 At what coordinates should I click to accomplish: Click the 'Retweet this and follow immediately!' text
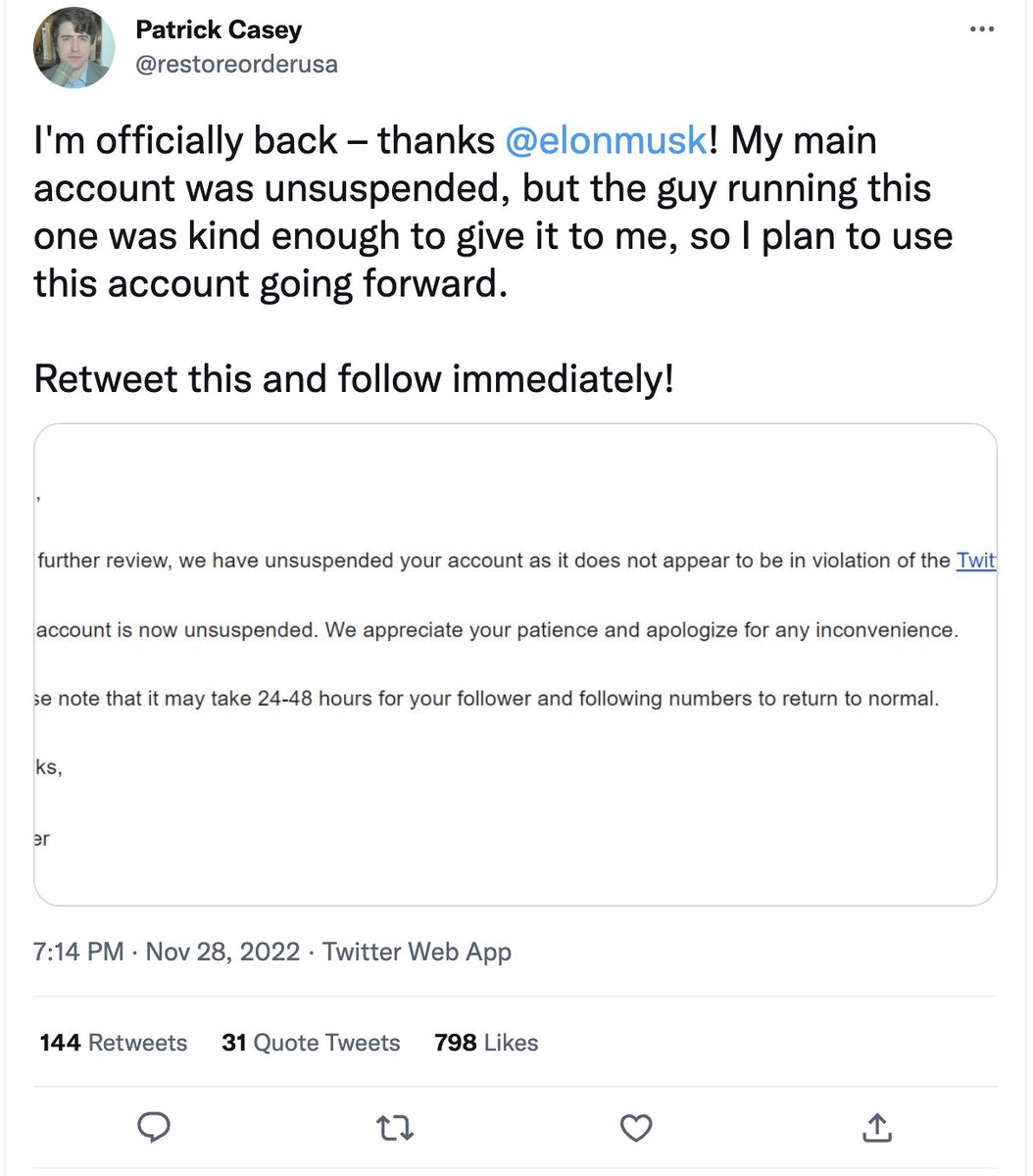354,379
